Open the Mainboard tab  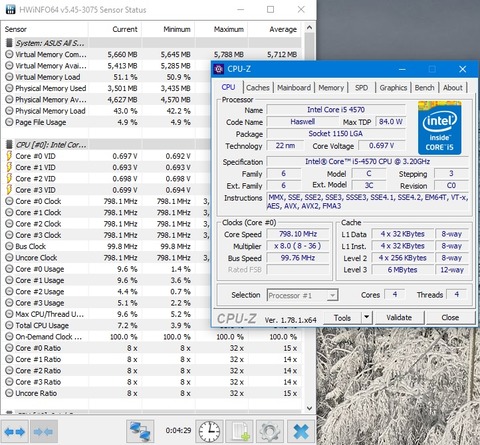[294, 88]
